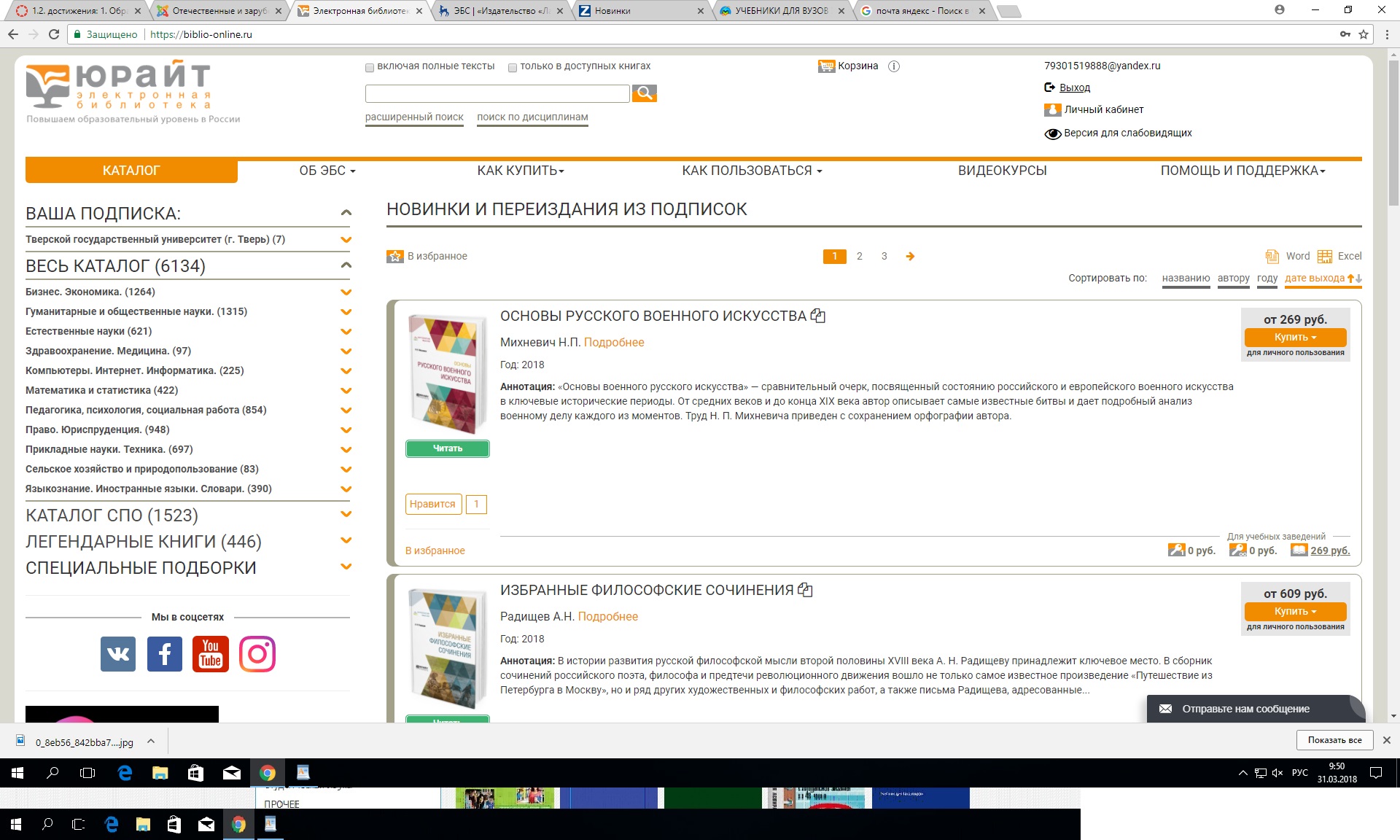The width and height of the screenshot is (1400, 840).
Task: Click the YouTube social icon
Action: 211,654
